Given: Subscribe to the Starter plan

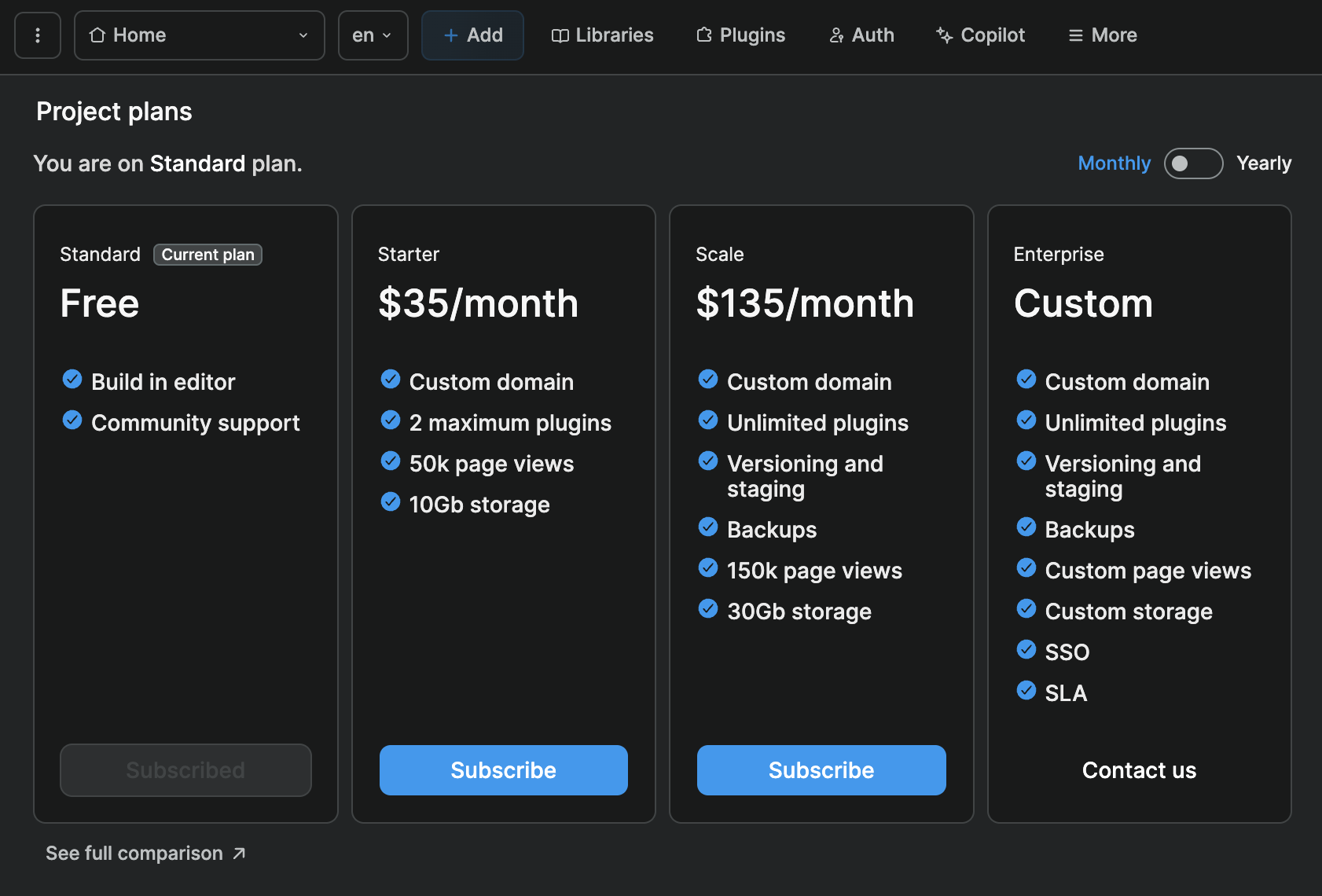Looking at the screenshot, I should 503,770.
